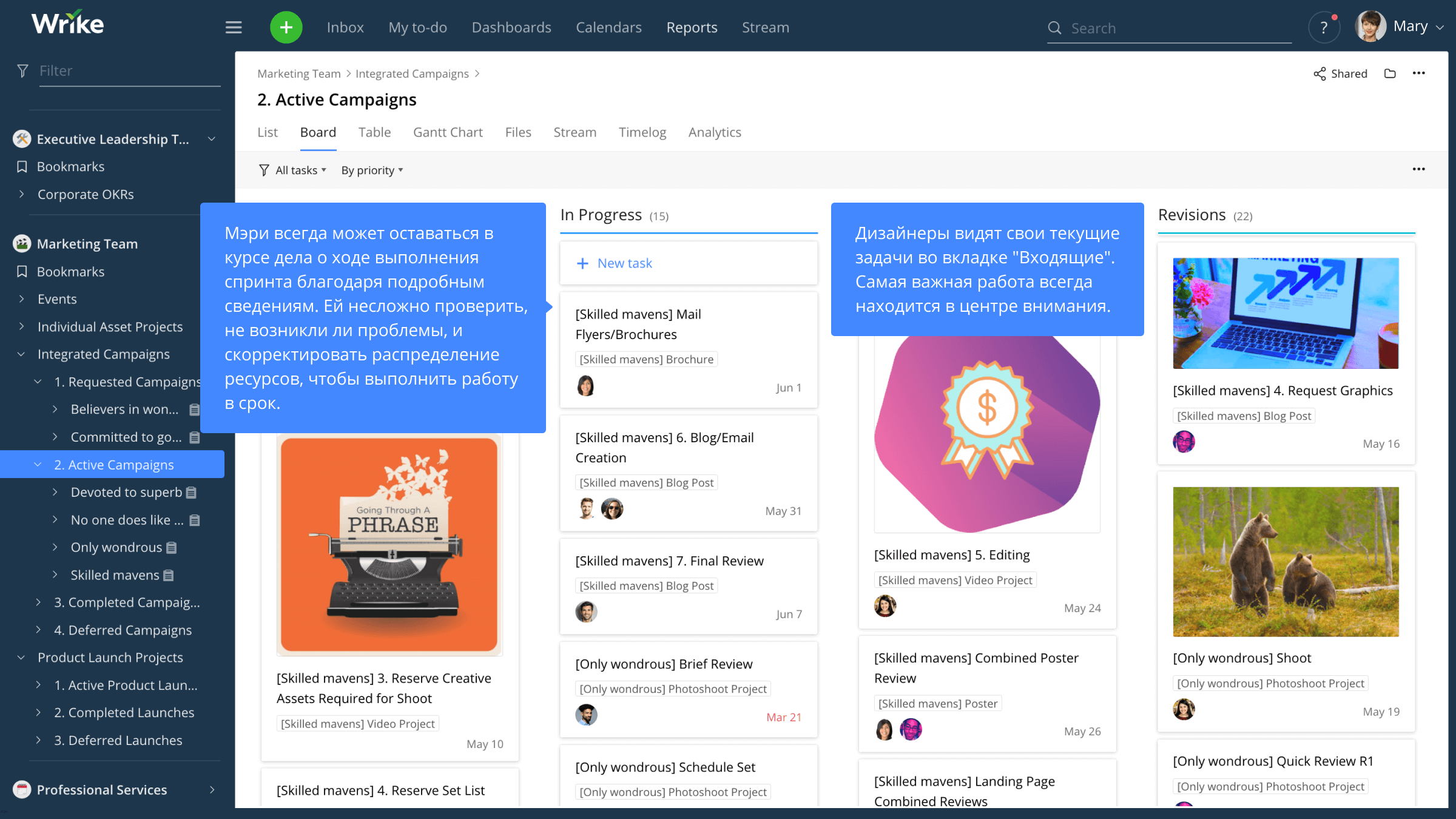The image size is (1456, 819).
Task: Open the help question mark icon
Action: point(1324,27)
